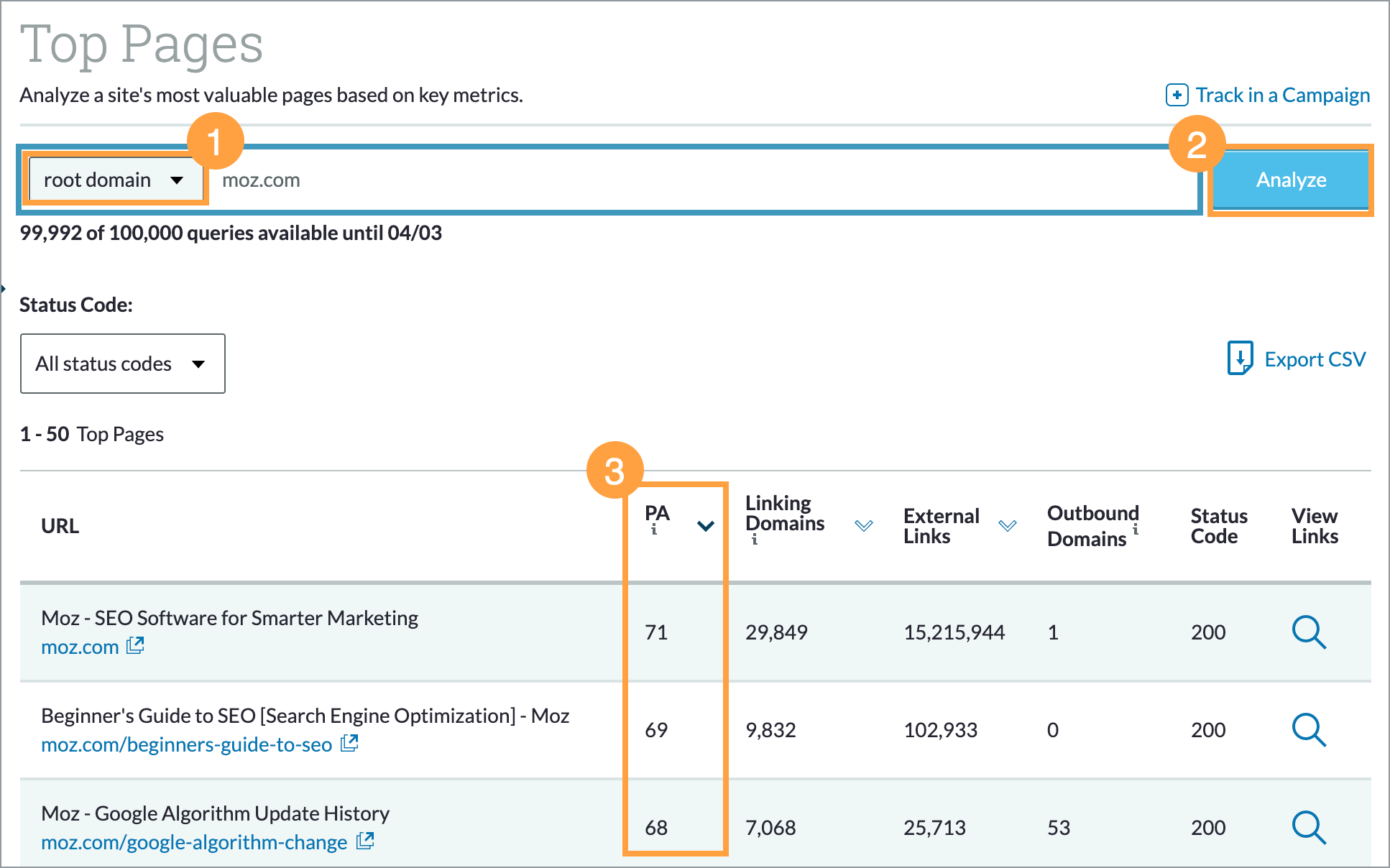
Task: Open the root domain dropdown
Action: point(114,180)
